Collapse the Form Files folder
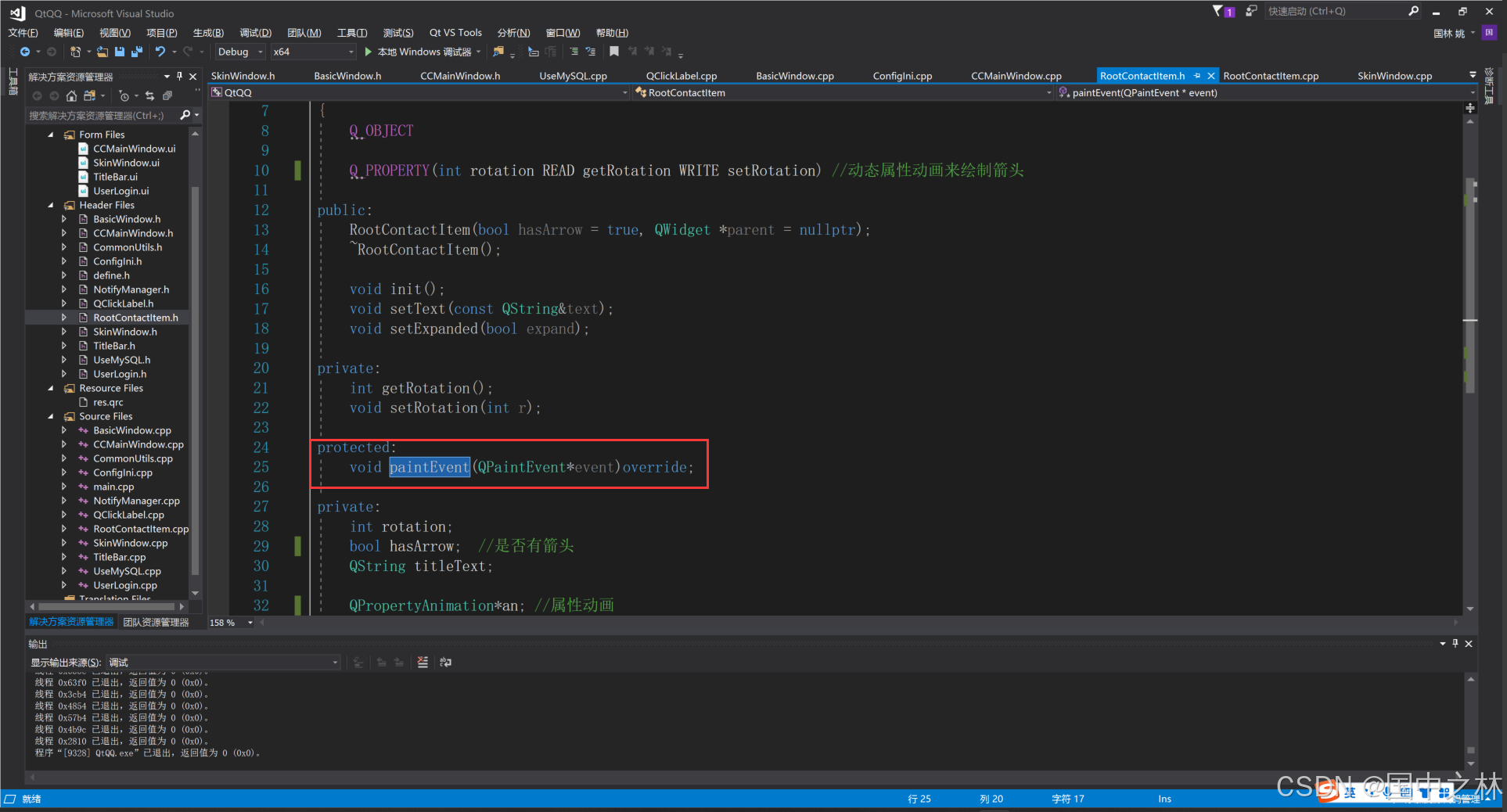Viewport: 1507px width, 812px height. (51, 135)
